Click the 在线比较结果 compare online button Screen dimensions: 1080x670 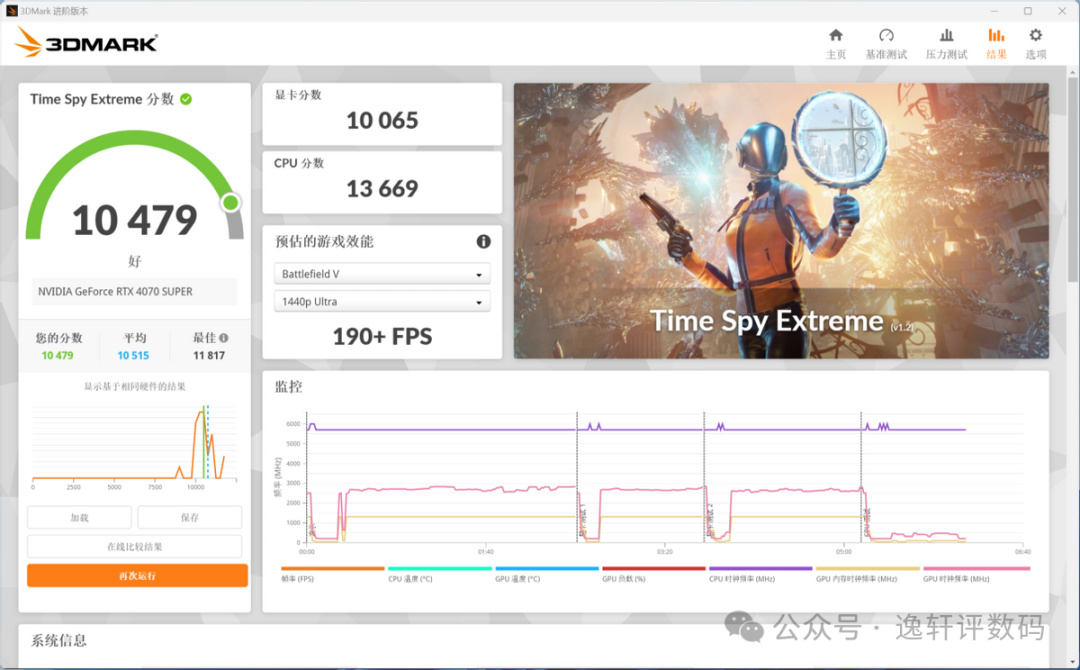pos(134,547)
